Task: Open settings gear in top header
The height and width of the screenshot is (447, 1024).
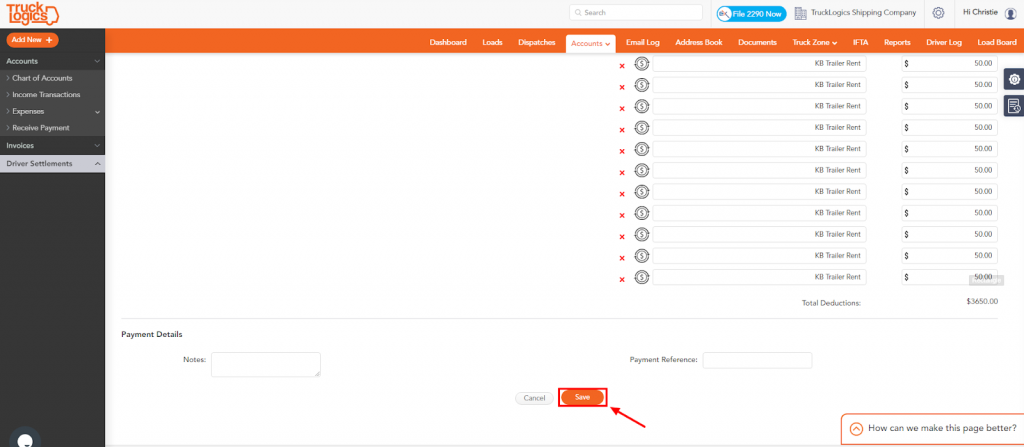Action: [x=938, y=13]
